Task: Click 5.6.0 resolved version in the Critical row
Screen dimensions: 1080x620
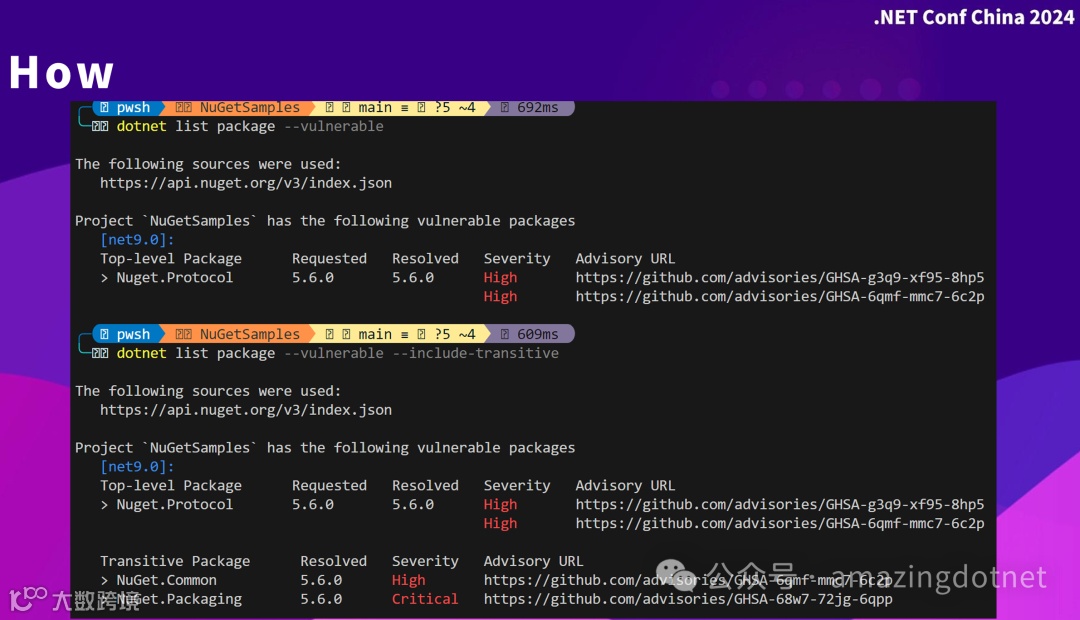Action: click(x=321, y=599)
